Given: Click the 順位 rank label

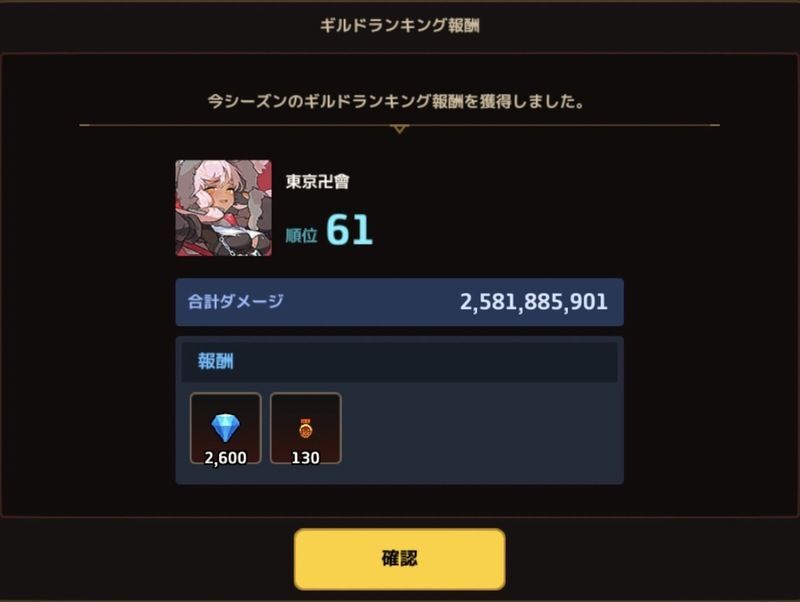Looking at the screenshot, I should click(x=301, y=236).
